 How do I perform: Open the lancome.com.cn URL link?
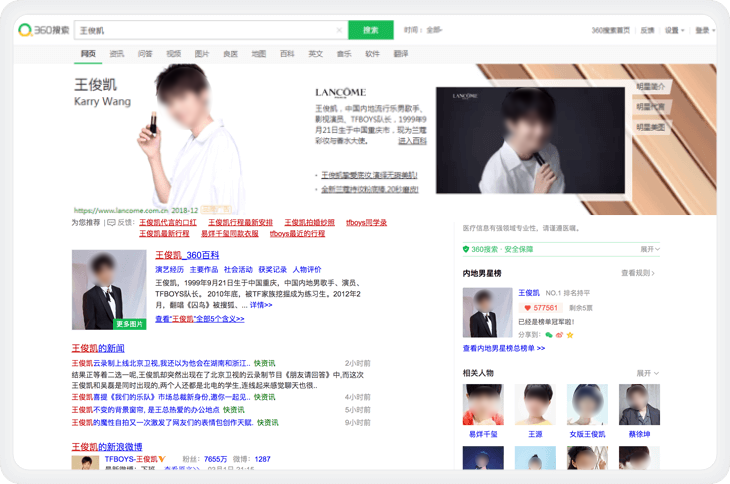click(121, 210)
